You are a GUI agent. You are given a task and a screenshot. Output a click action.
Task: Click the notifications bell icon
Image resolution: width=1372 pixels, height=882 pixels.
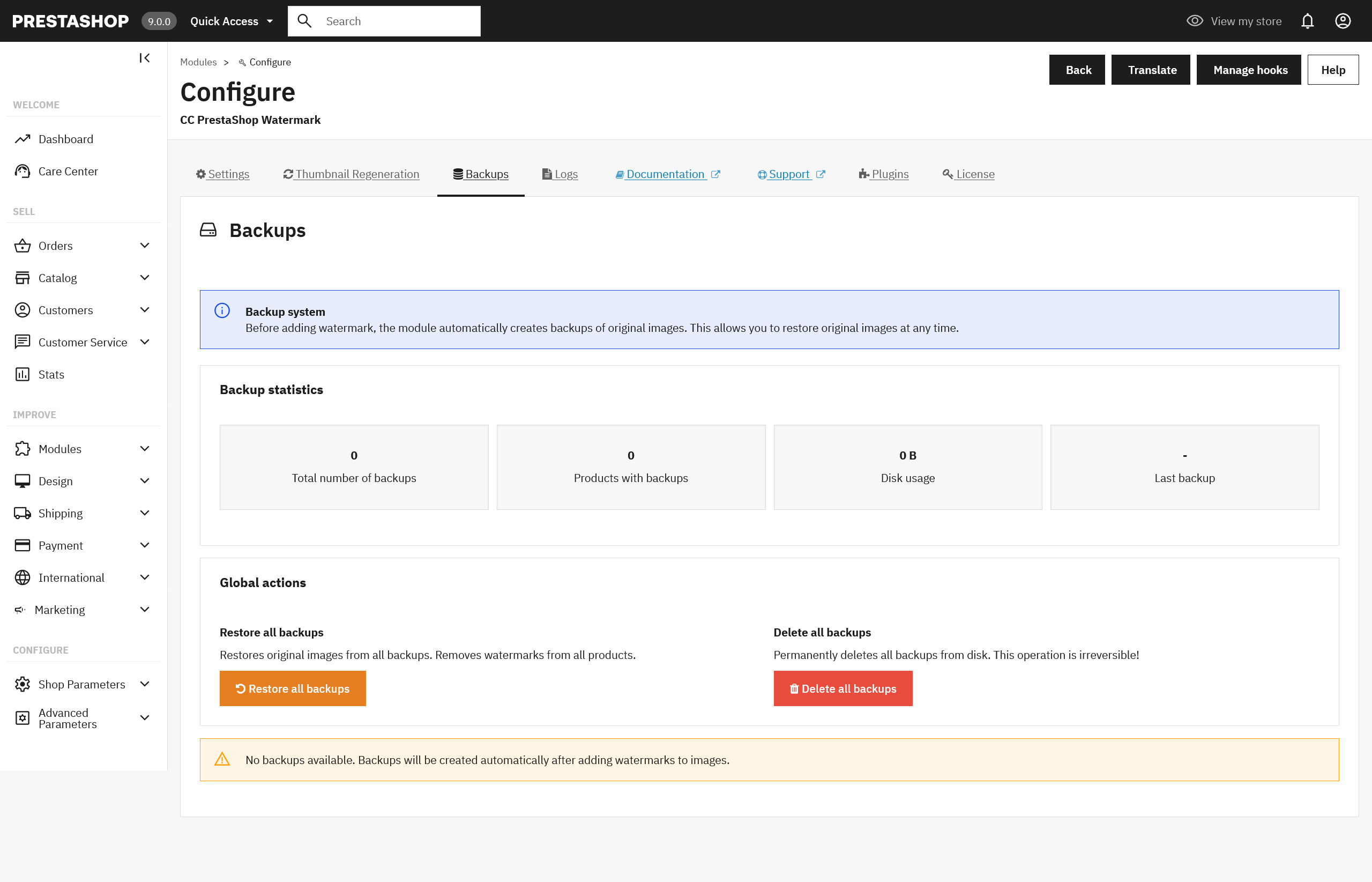[1307, 21]
